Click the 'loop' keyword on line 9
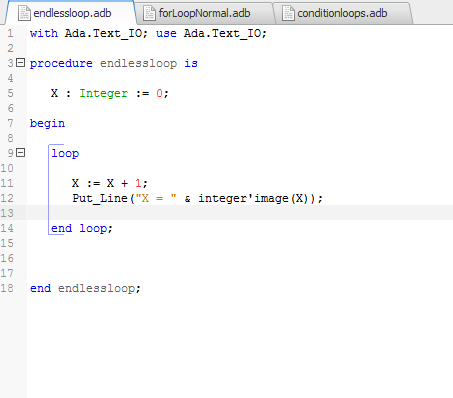 coord(65,153)
